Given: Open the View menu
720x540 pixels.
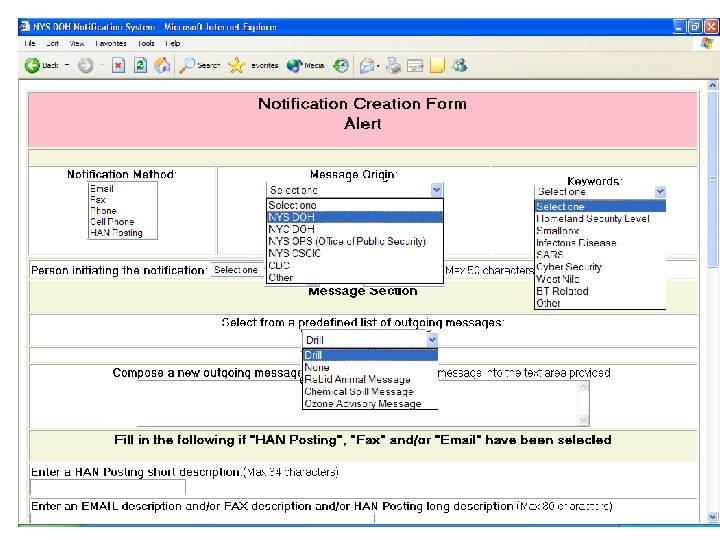Looking at the screenshot, I should click(77, 44).
